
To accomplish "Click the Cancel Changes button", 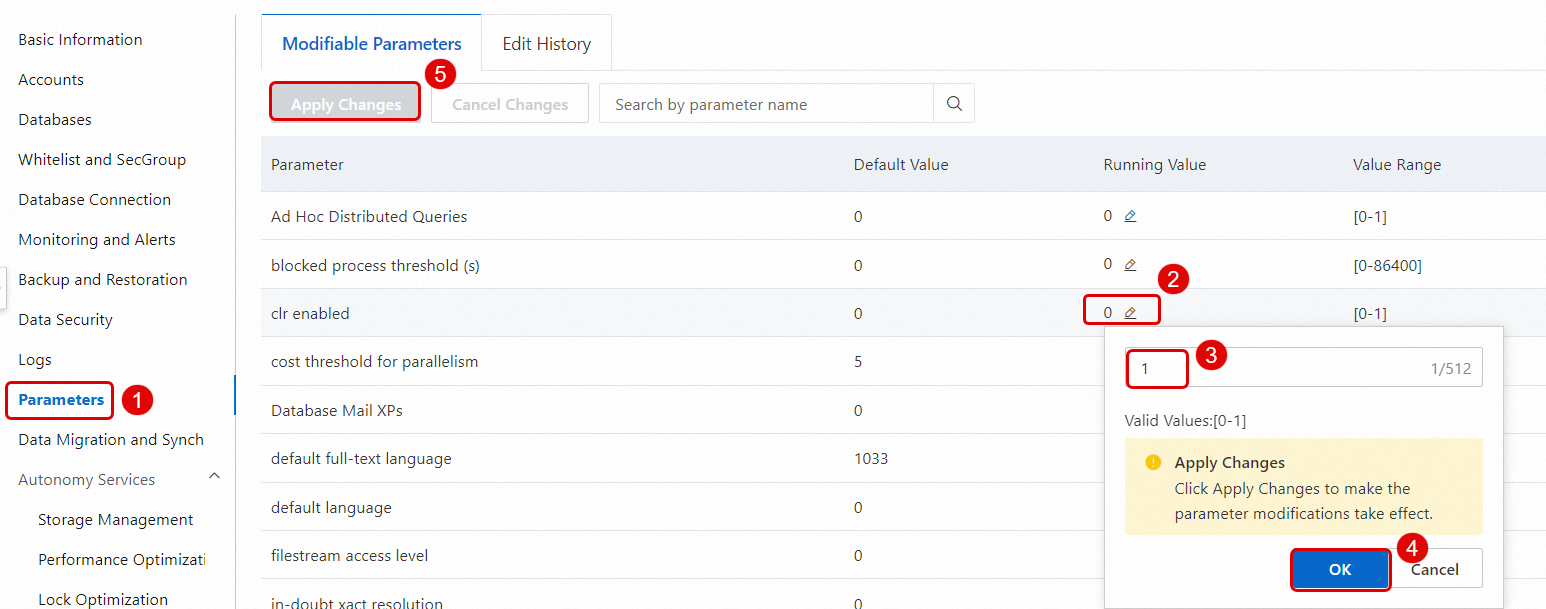I will (510, 104).
